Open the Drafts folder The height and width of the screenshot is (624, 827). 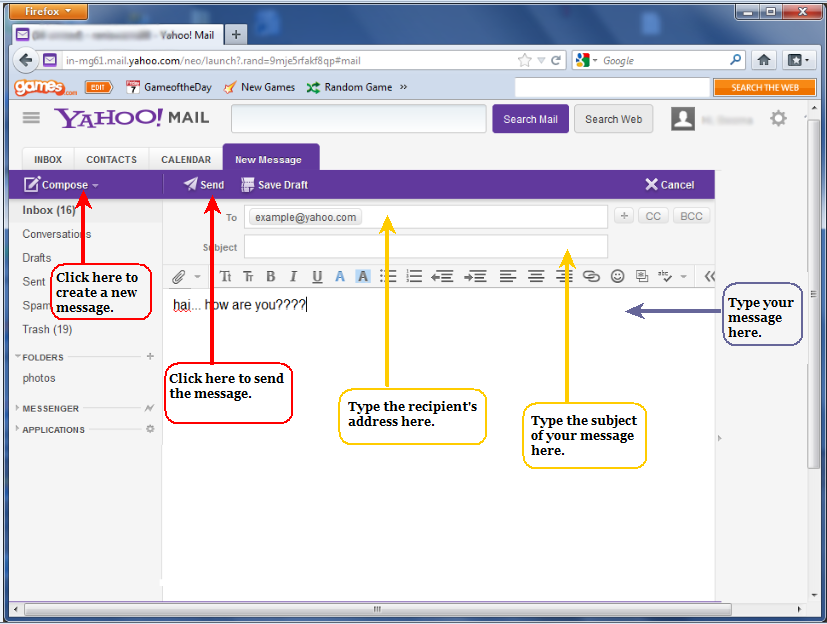(36, 257)
